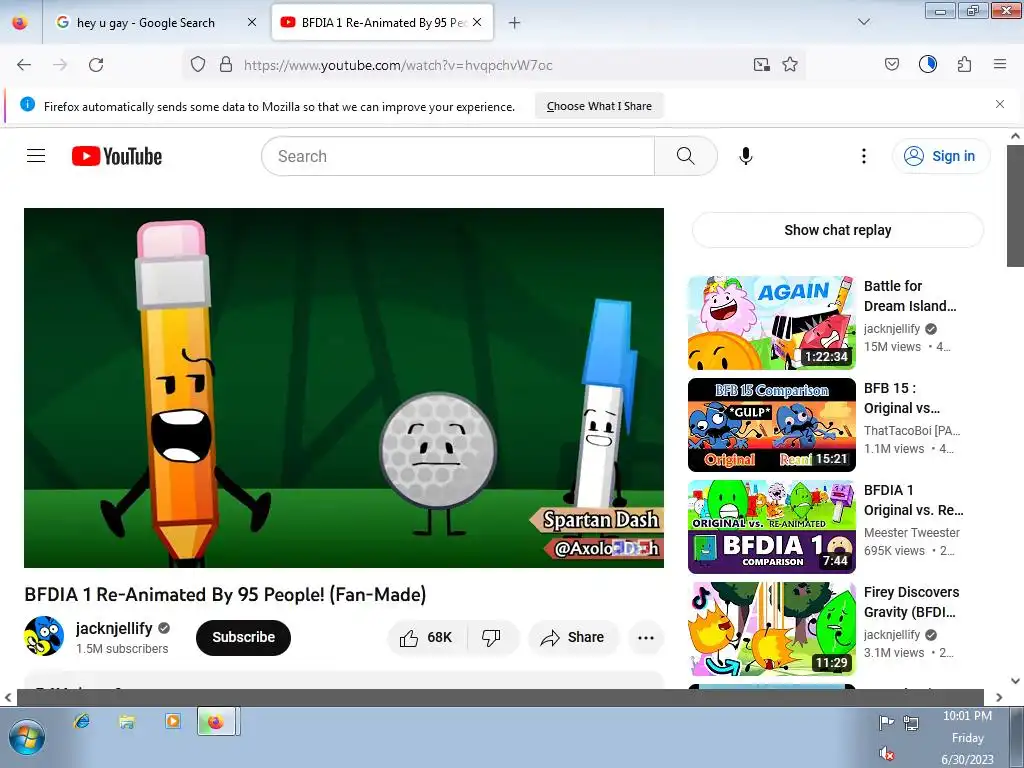
Task: Start voice search with microphone icon
Action: pos(746,156)
